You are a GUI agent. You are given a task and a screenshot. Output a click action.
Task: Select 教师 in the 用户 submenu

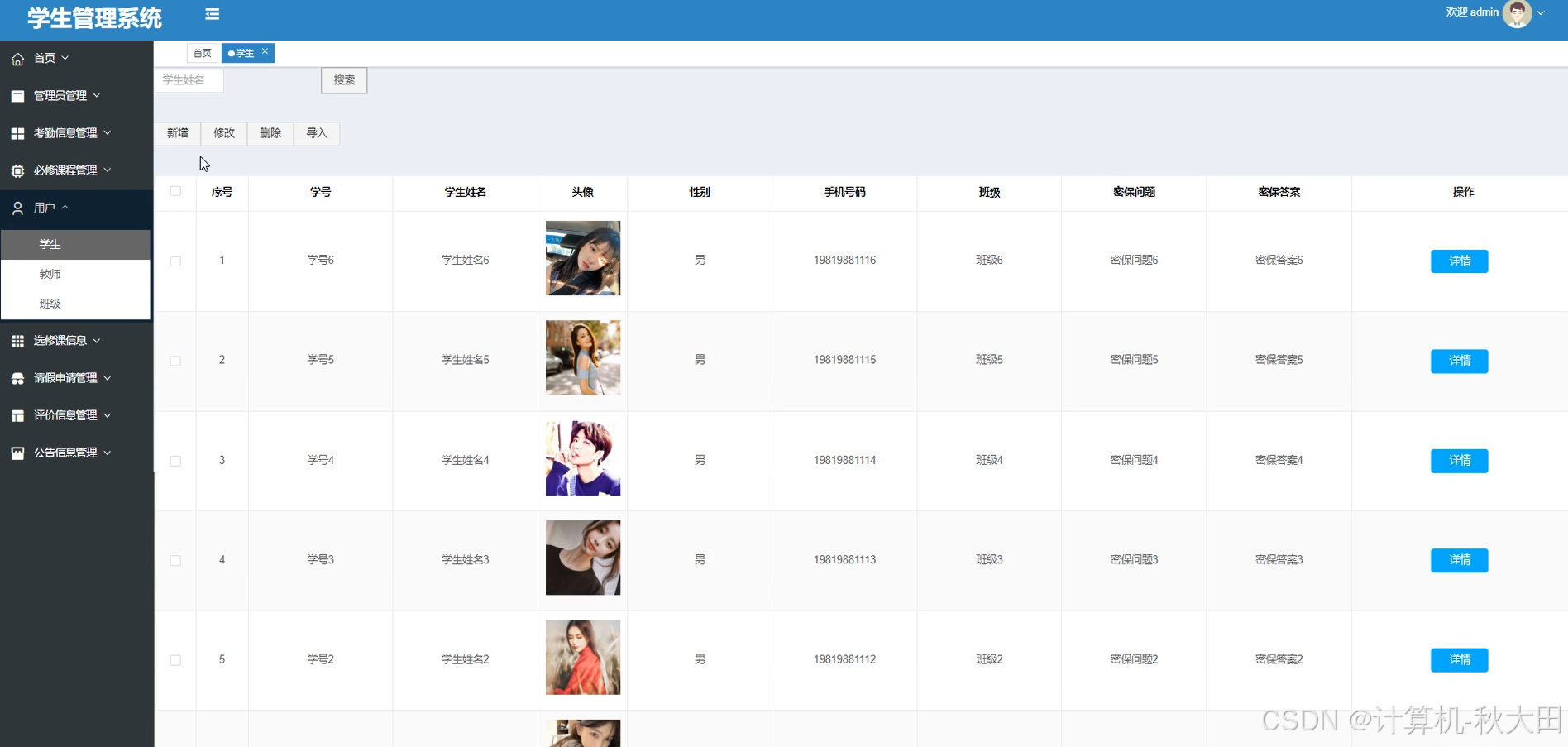pyautogui.click(x=75, y=275)
